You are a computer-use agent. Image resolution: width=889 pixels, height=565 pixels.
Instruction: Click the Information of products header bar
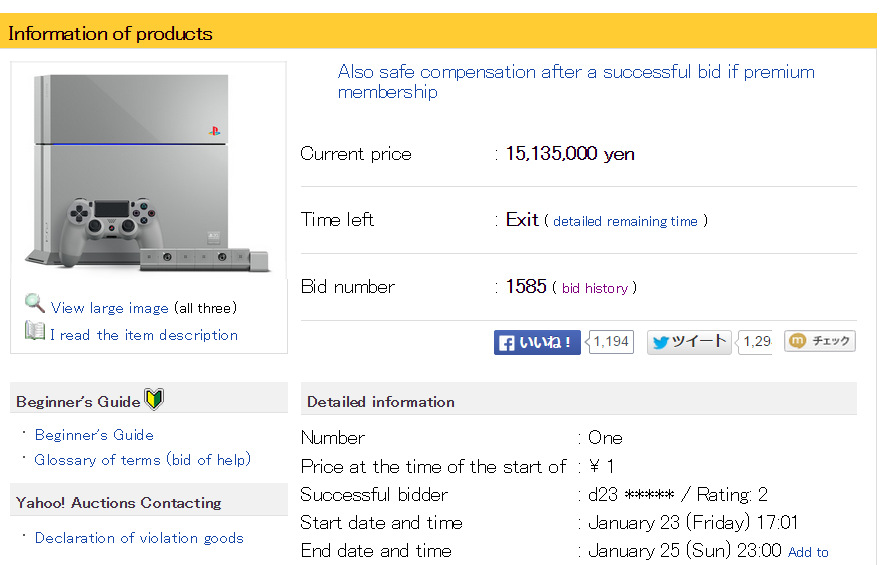[x=110, y=33]
